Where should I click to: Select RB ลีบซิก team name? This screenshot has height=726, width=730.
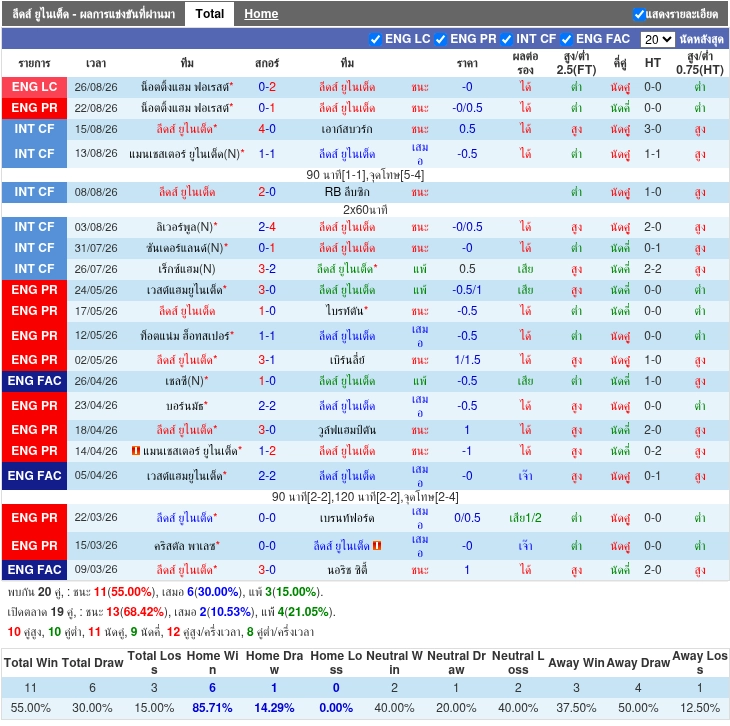(347, 192)
